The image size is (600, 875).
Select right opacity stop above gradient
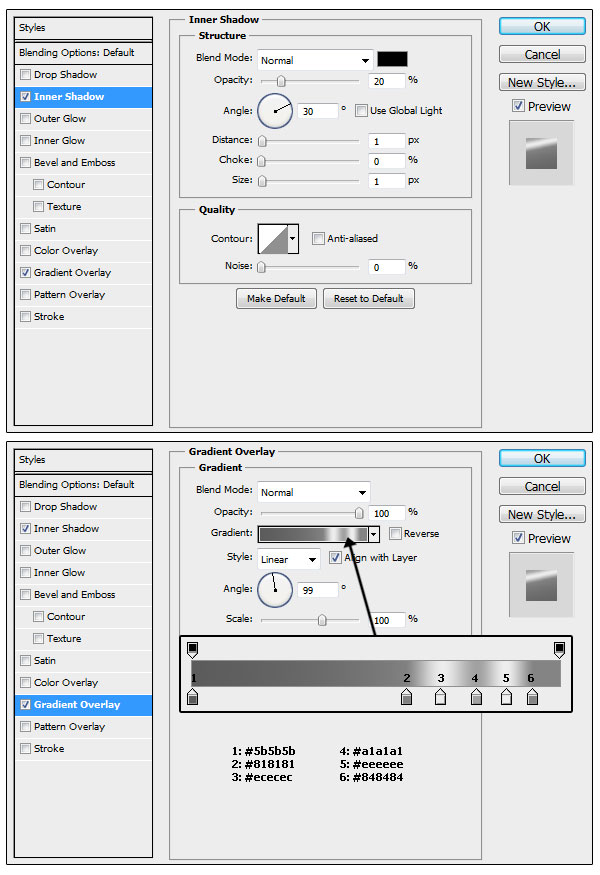(x=559, y=650)
